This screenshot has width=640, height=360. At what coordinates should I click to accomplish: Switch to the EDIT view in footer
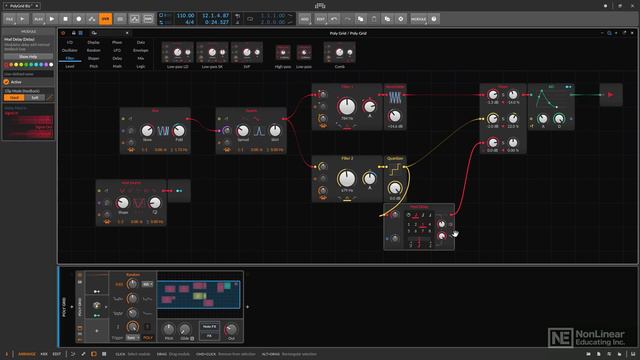pyautogui.click(x=57, y=354)
